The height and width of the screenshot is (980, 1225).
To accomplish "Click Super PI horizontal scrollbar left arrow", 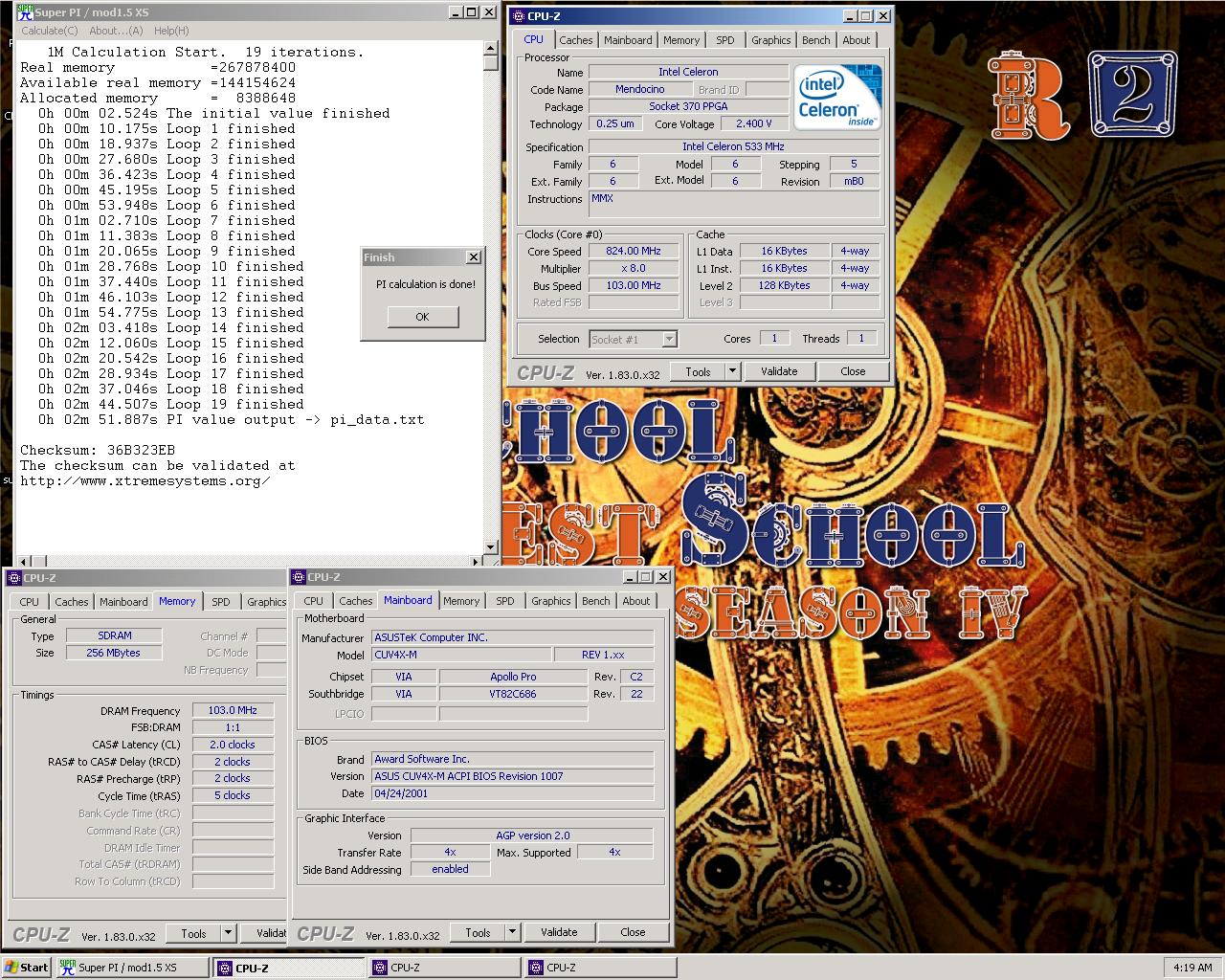I will (23, 562).
